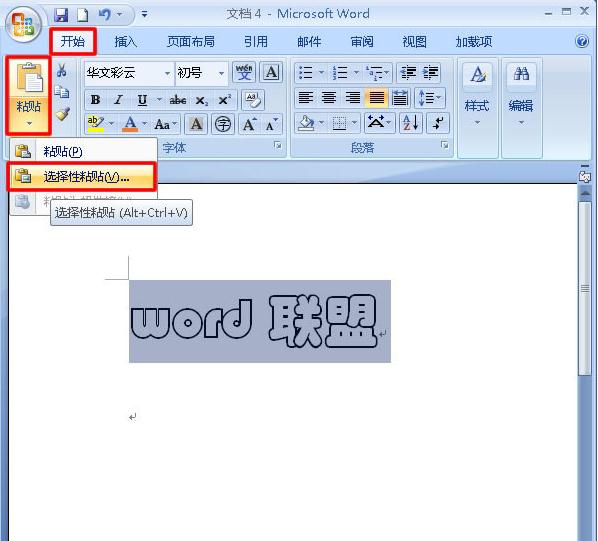The width and height of the screenshot is (598, 541).
Task: Toggle subscript formatting
Action: [201, 100]
